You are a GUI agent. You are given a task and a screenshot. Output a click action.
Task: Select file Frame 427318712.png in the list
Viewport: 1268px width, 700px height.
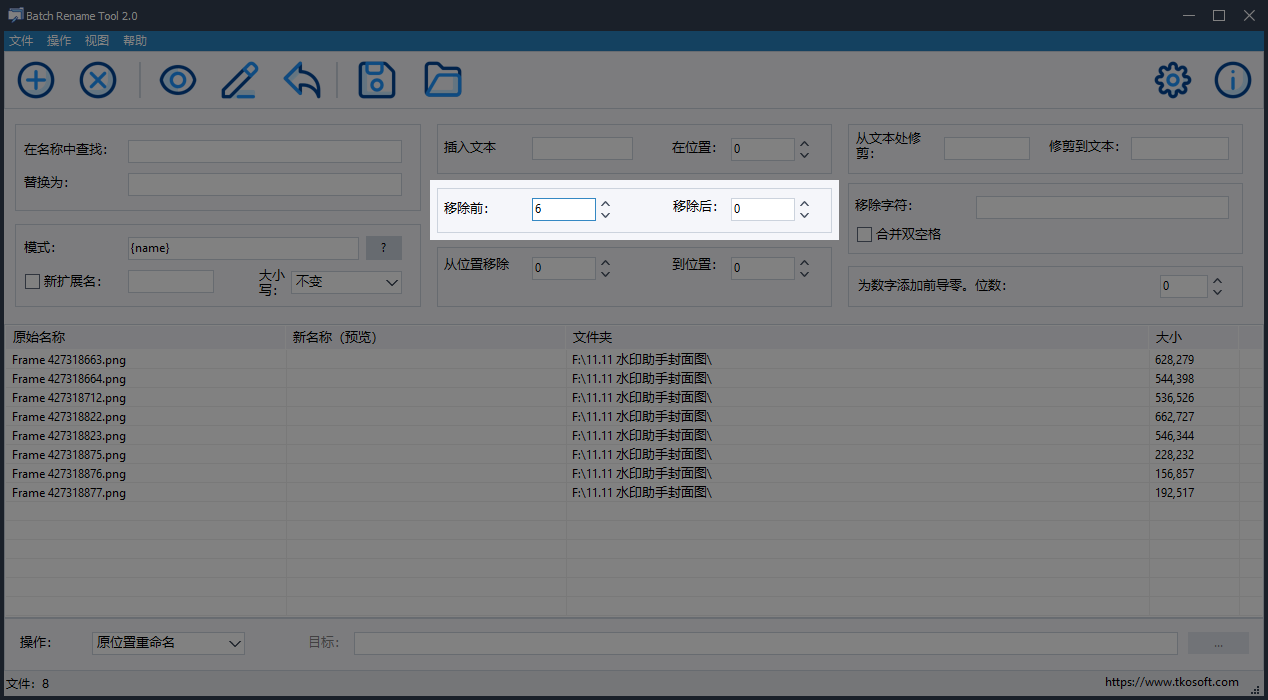(x=70, y=398)
